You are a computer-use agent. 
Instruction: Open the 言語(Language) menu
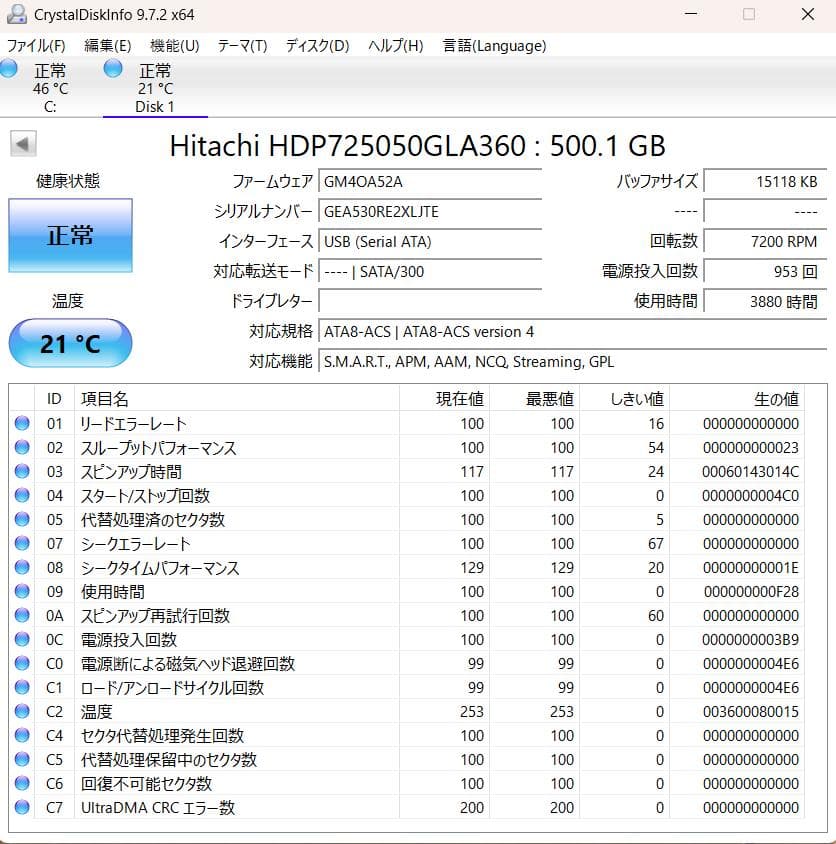pos(494,46)
